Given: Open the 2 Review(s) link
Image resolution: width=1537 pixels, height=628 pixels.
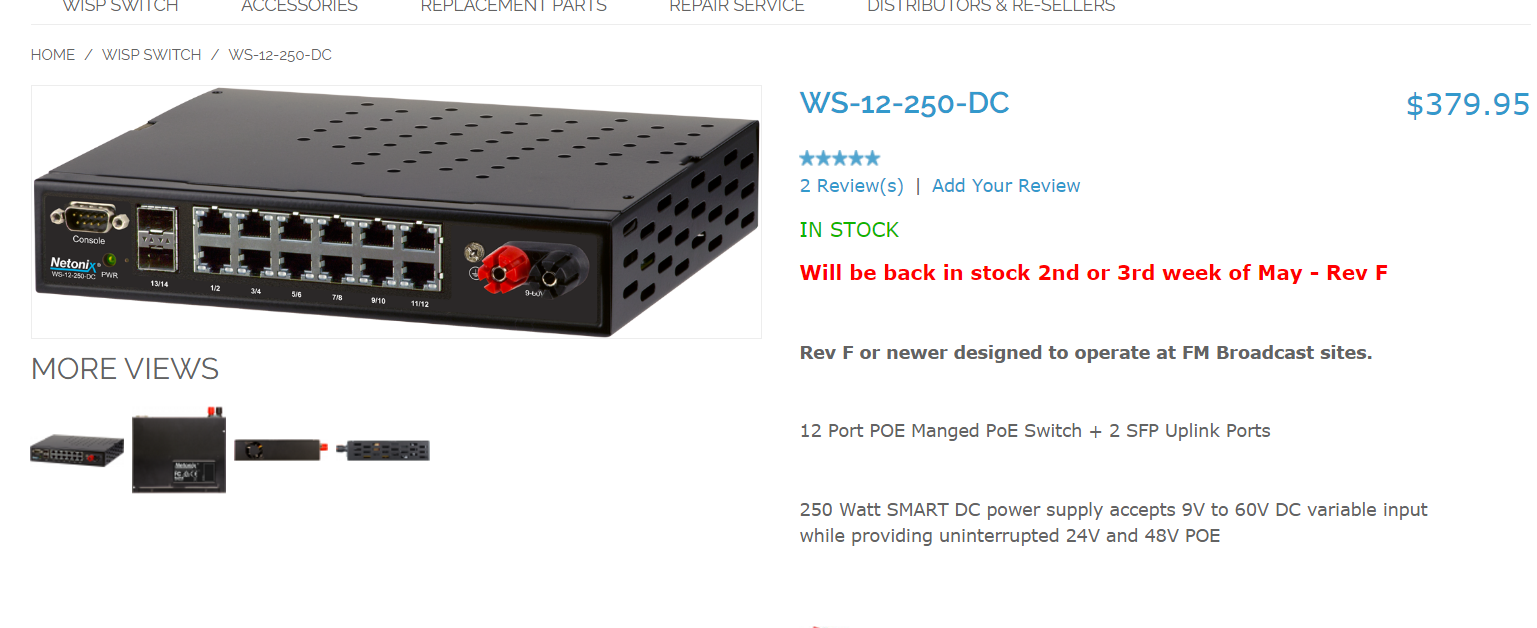Looking at the screenshot, I should [852, 186].
